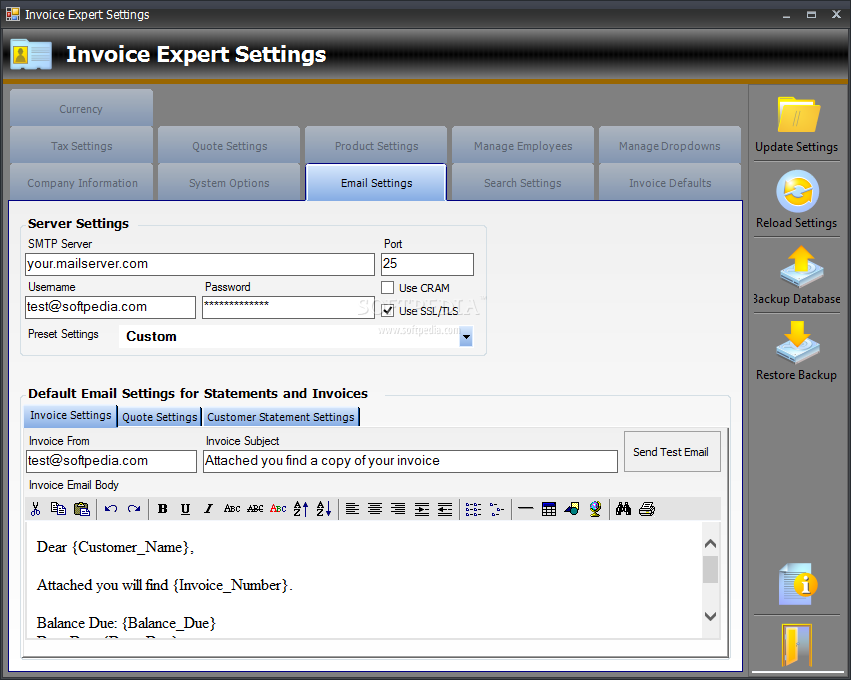Click the plain ABC small caps icon
This screenshot has width=851, height=680.
pyautogui.click(x=232, y=509)
